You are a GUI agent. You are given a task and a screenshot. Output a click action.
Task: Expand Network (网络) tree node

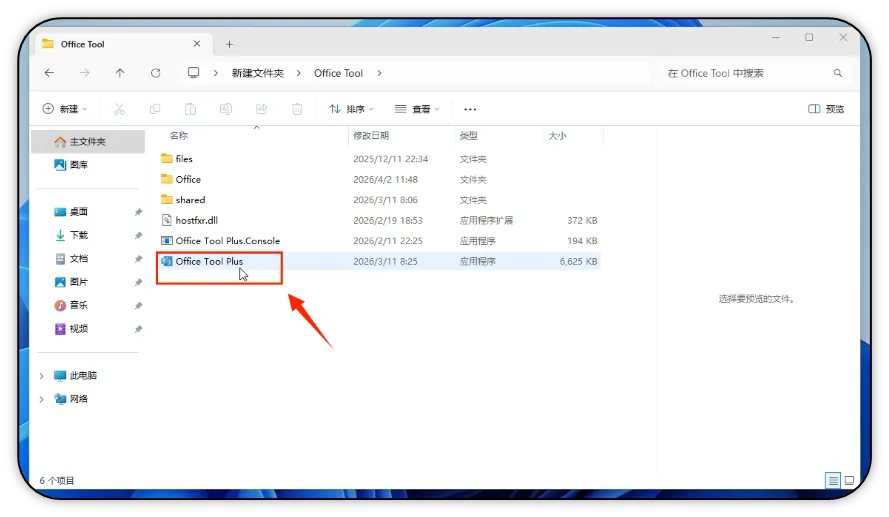(x=41, y=399)
